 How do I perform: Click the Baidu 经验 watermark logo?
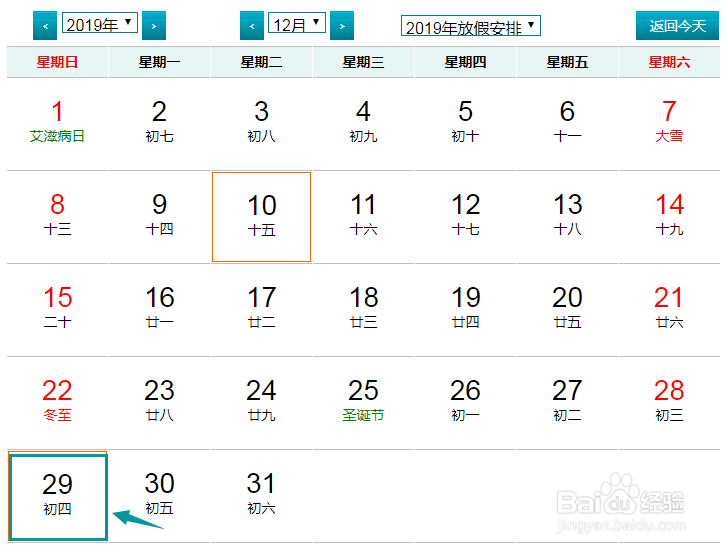(621, 503)
